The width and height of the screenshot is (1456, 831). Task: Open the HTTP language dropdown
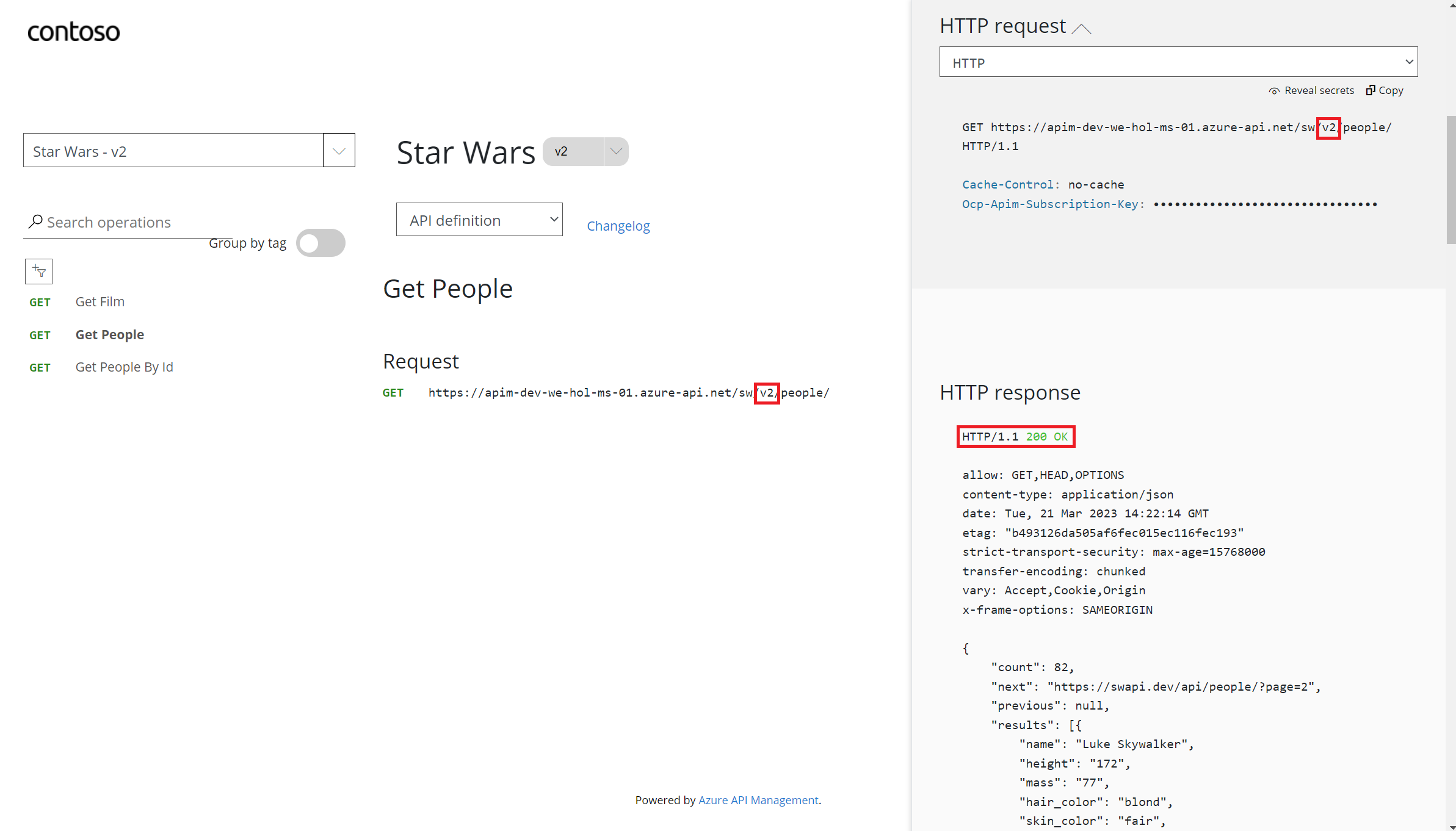[x=1178, y=62]
